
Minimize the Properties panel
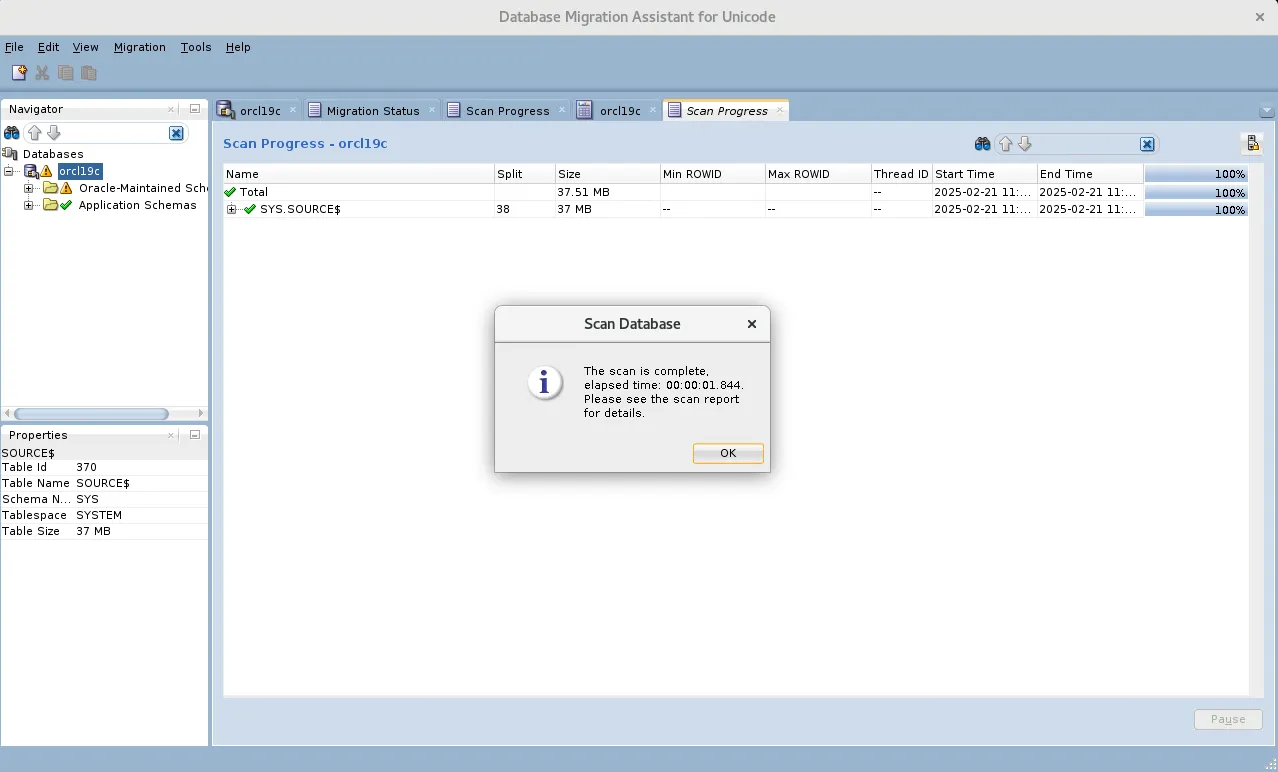[x=195, y=435]
